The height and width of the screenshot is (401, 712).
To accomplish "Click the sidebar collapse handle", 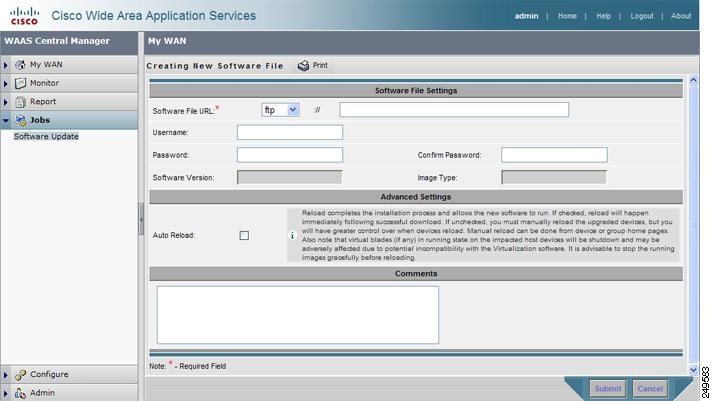I will pos(141,219).
